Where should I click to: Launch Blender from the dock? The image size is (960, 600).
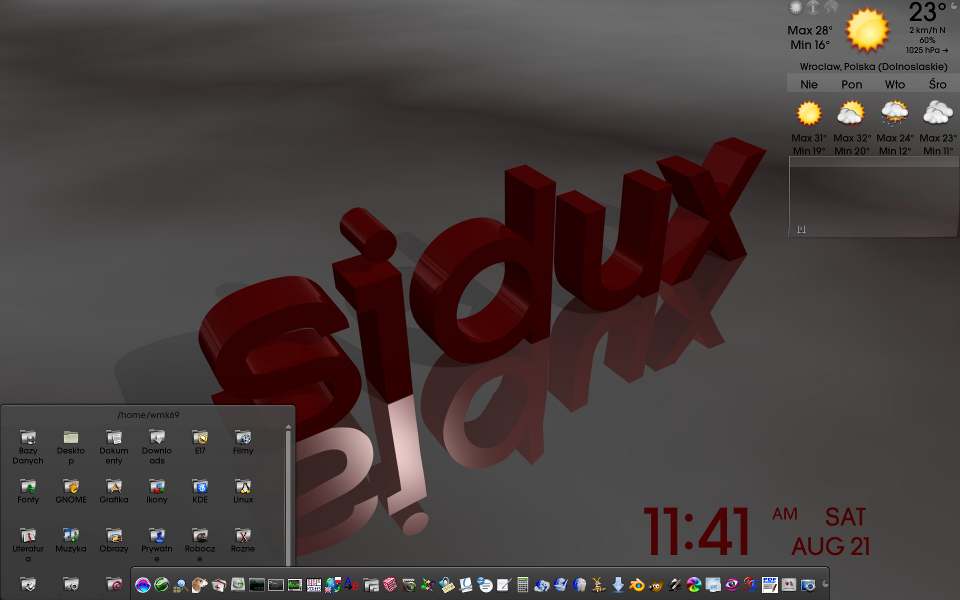(x=637, y=585)
